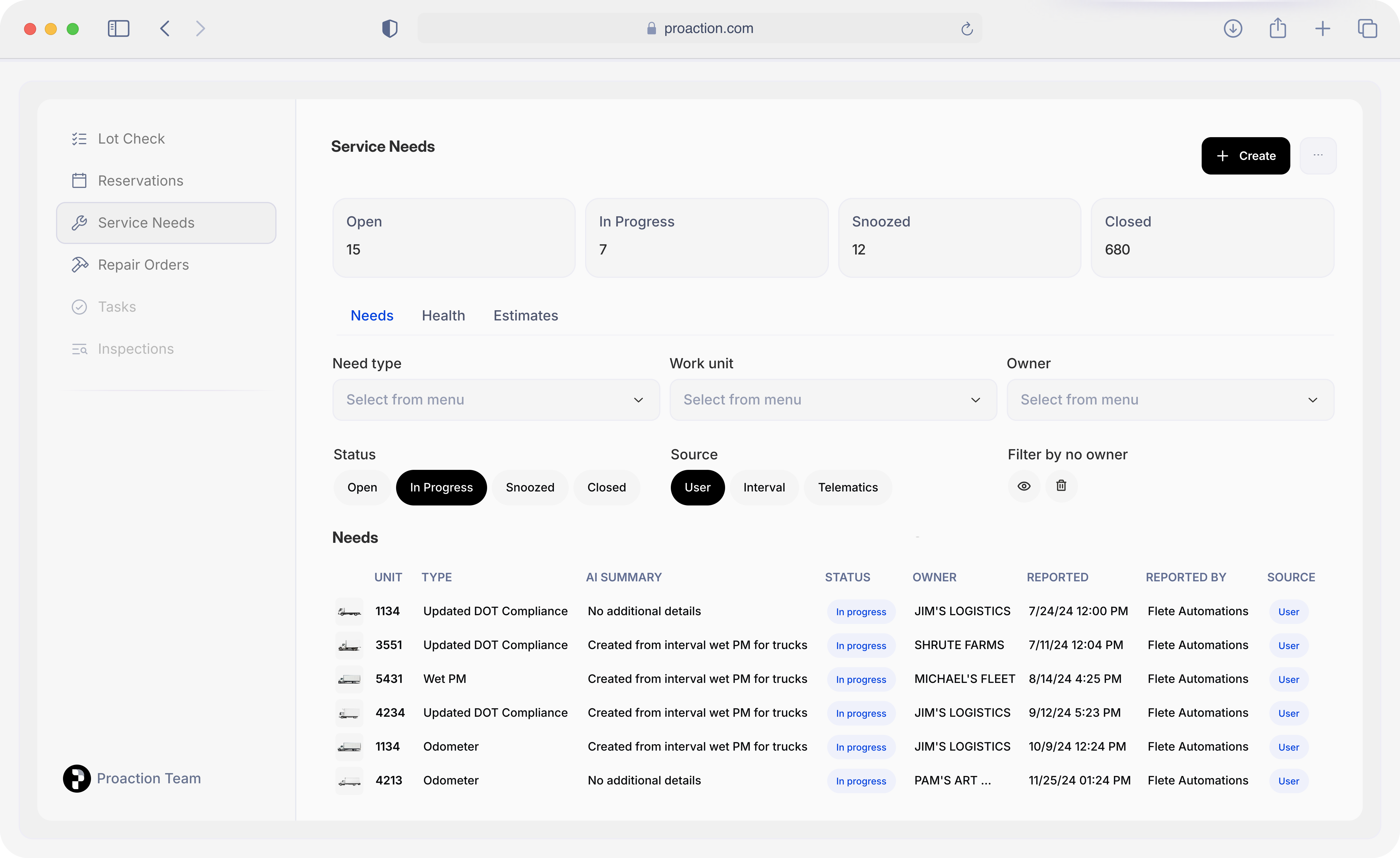Click truck thumbnail for unit 3551
Screen dimensions: 1400x858
(x=349, y=645)
